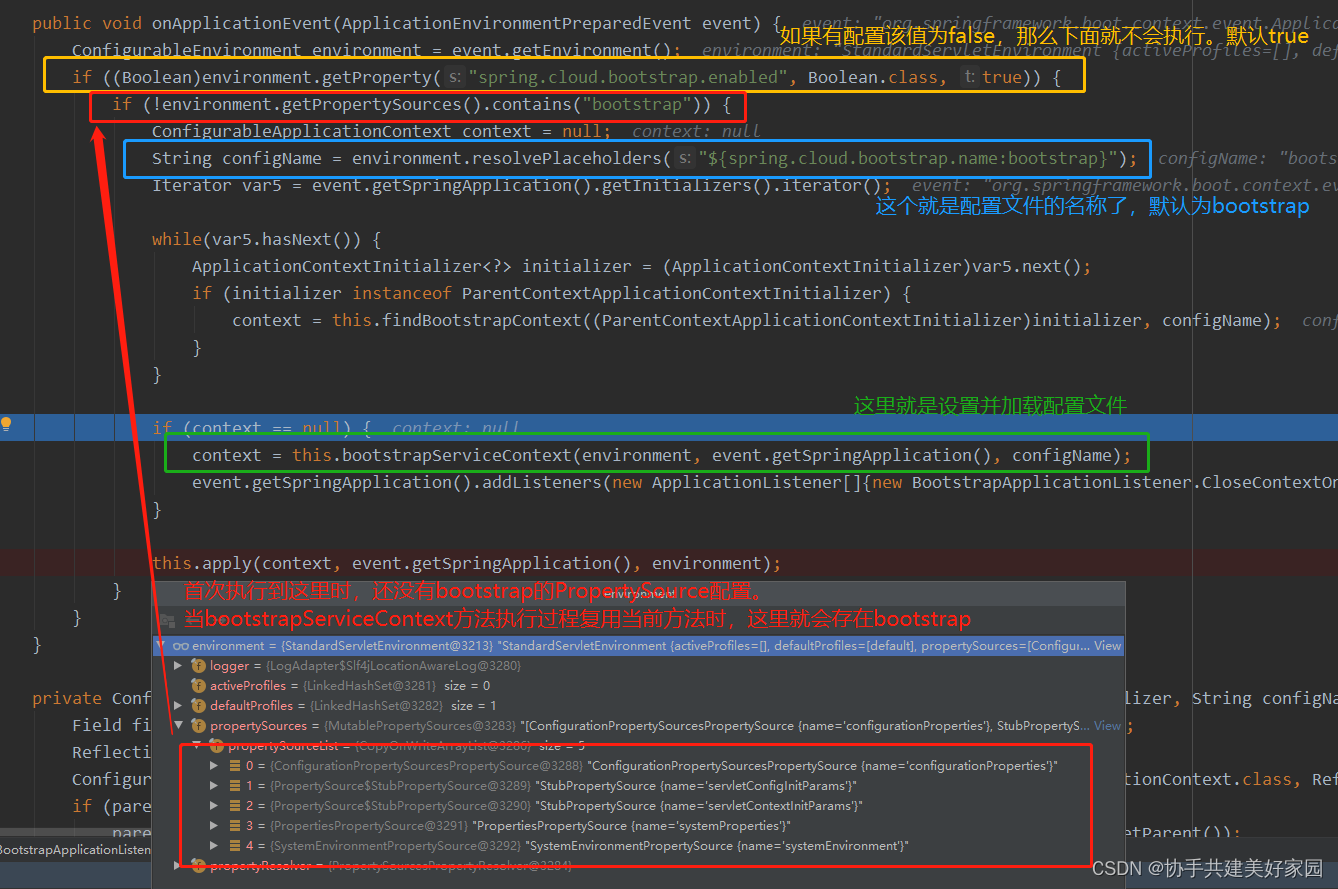Expand entry 4 systemEnvironment

(x=215, y=846)
